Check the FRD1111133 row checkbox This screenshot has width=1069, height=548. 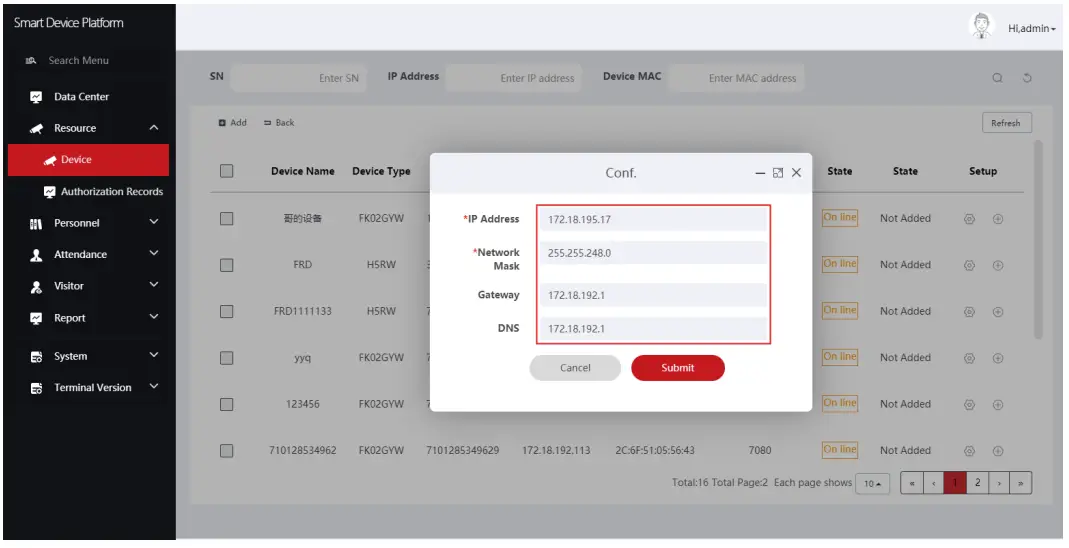[x=226, y=311]
